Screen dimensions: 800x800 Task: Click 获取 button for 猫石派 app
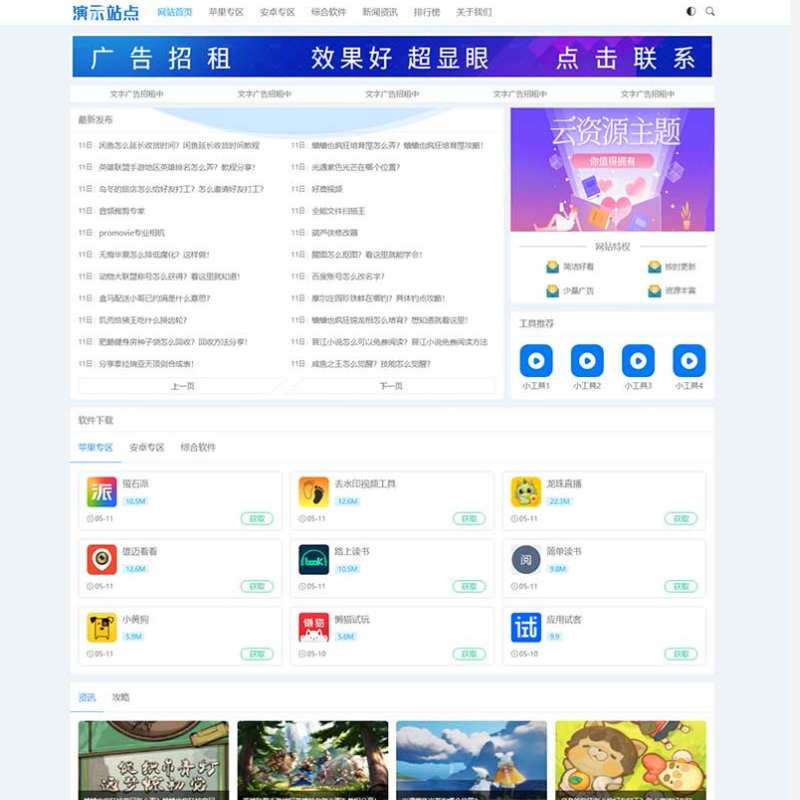257,519
